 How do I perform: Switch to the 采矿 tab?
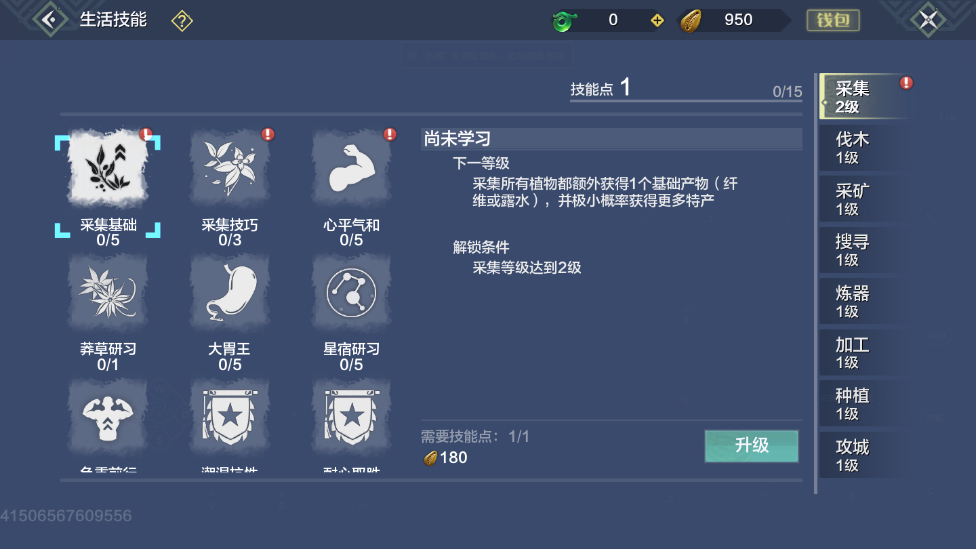click(x=860, y=199)
